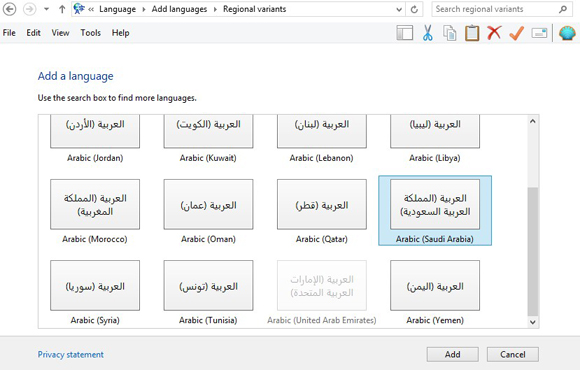Select Arabic (Syria) tile
580x370 pixels.
(x=95, y=292)
